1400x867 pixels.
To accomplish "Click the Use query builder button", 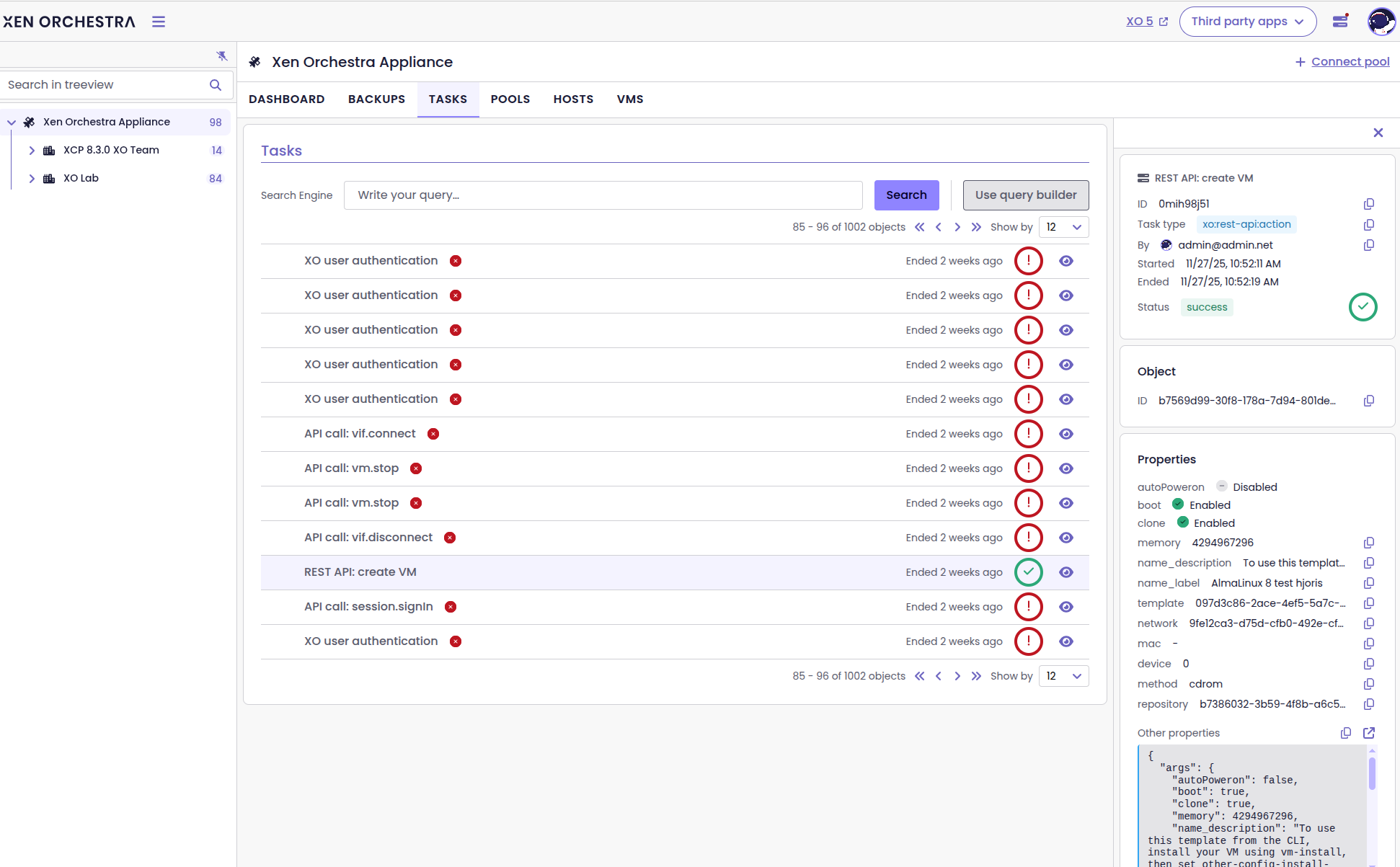I will pyautogui.click(x=1025, y=195).
